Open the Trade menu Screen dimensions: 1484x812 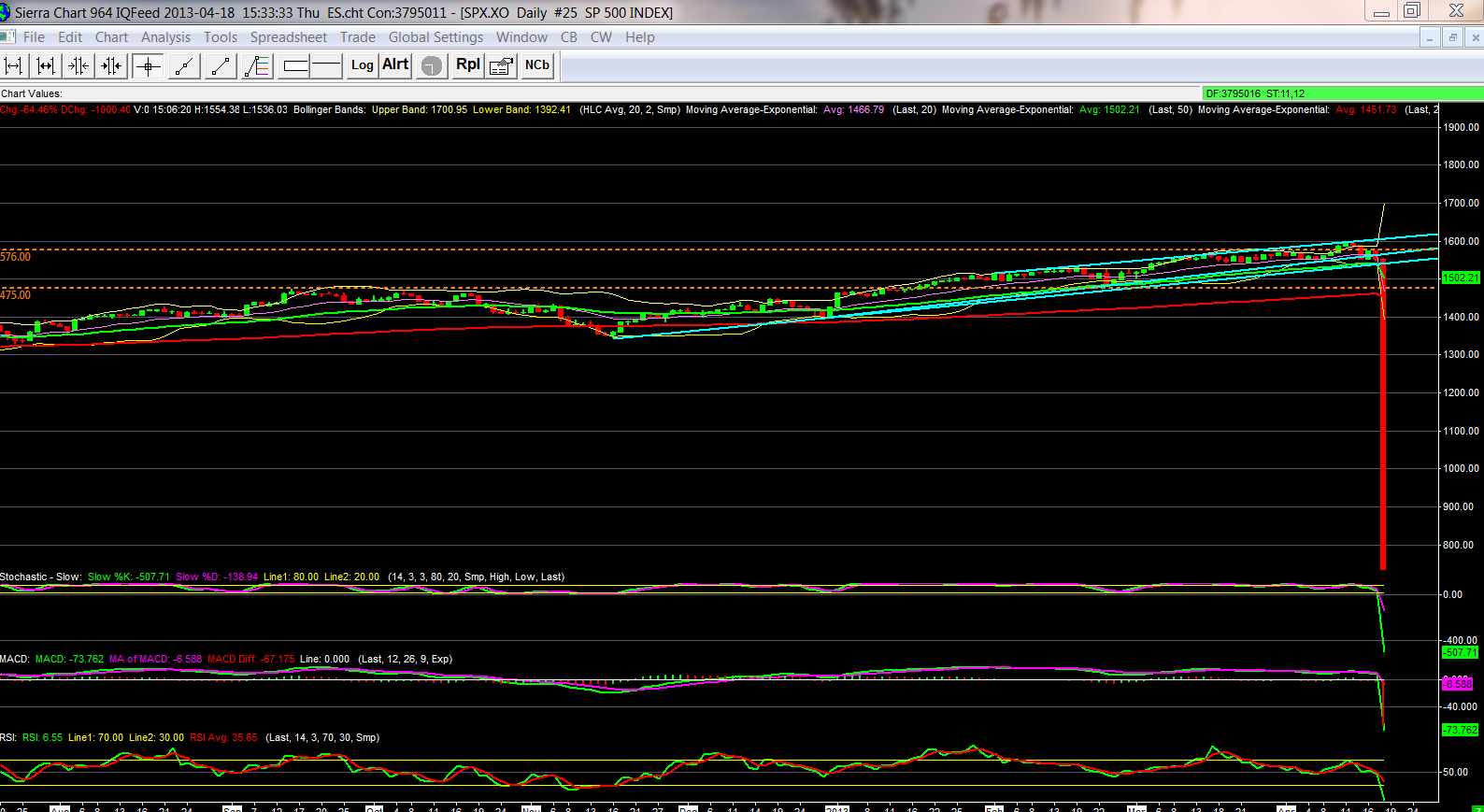point(358,37)
